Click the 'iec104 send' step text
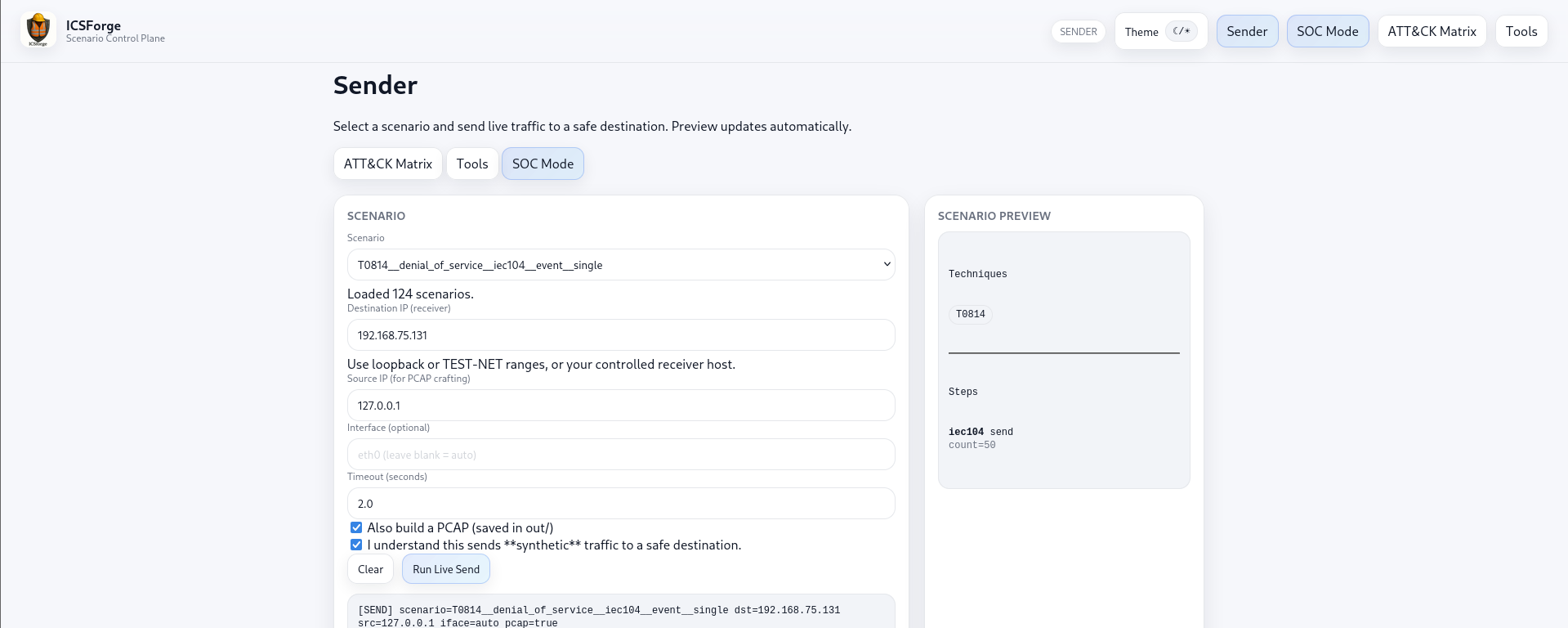 tap(981, 432)
